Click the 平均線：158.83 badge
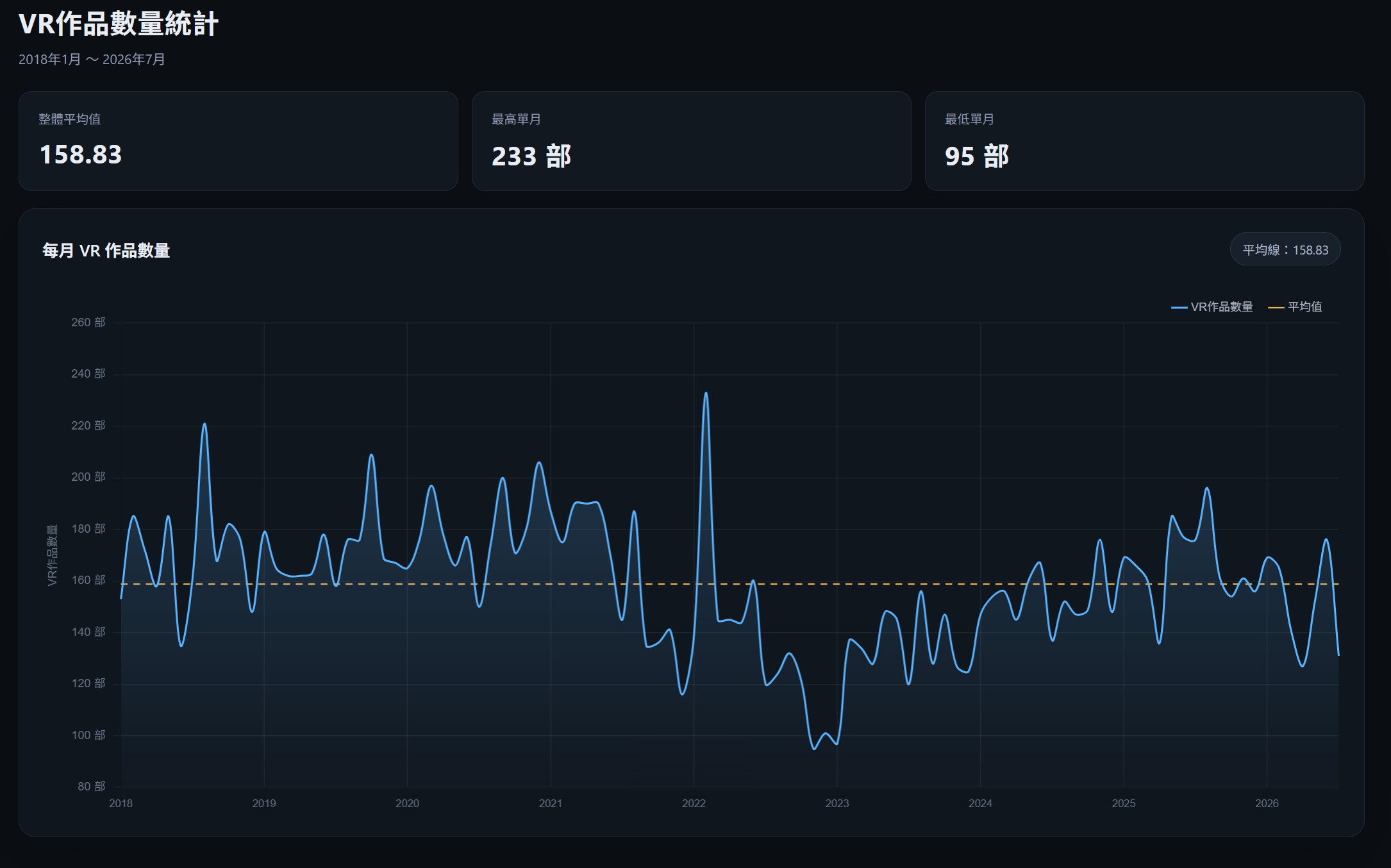The height and width of the screenshot is (868, 1391). tap(1285, 249)
